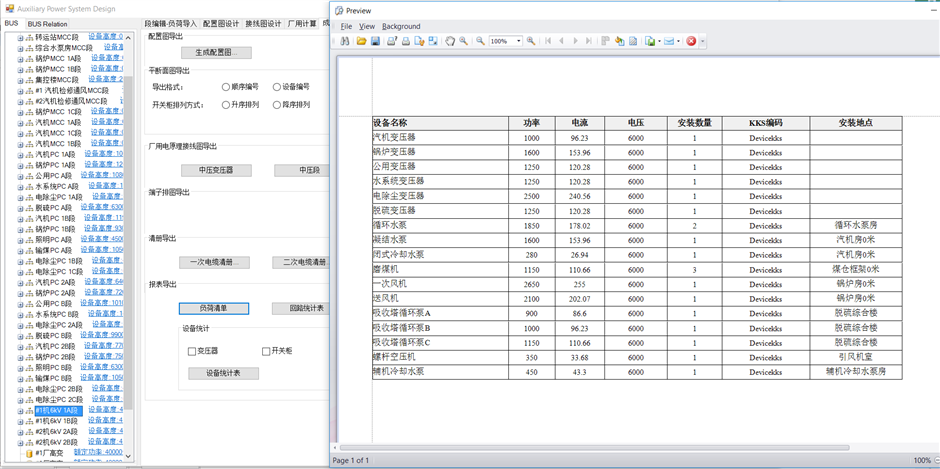
Task: Click the cylinder icon beside #1厂高变
Action: (29, 453)
